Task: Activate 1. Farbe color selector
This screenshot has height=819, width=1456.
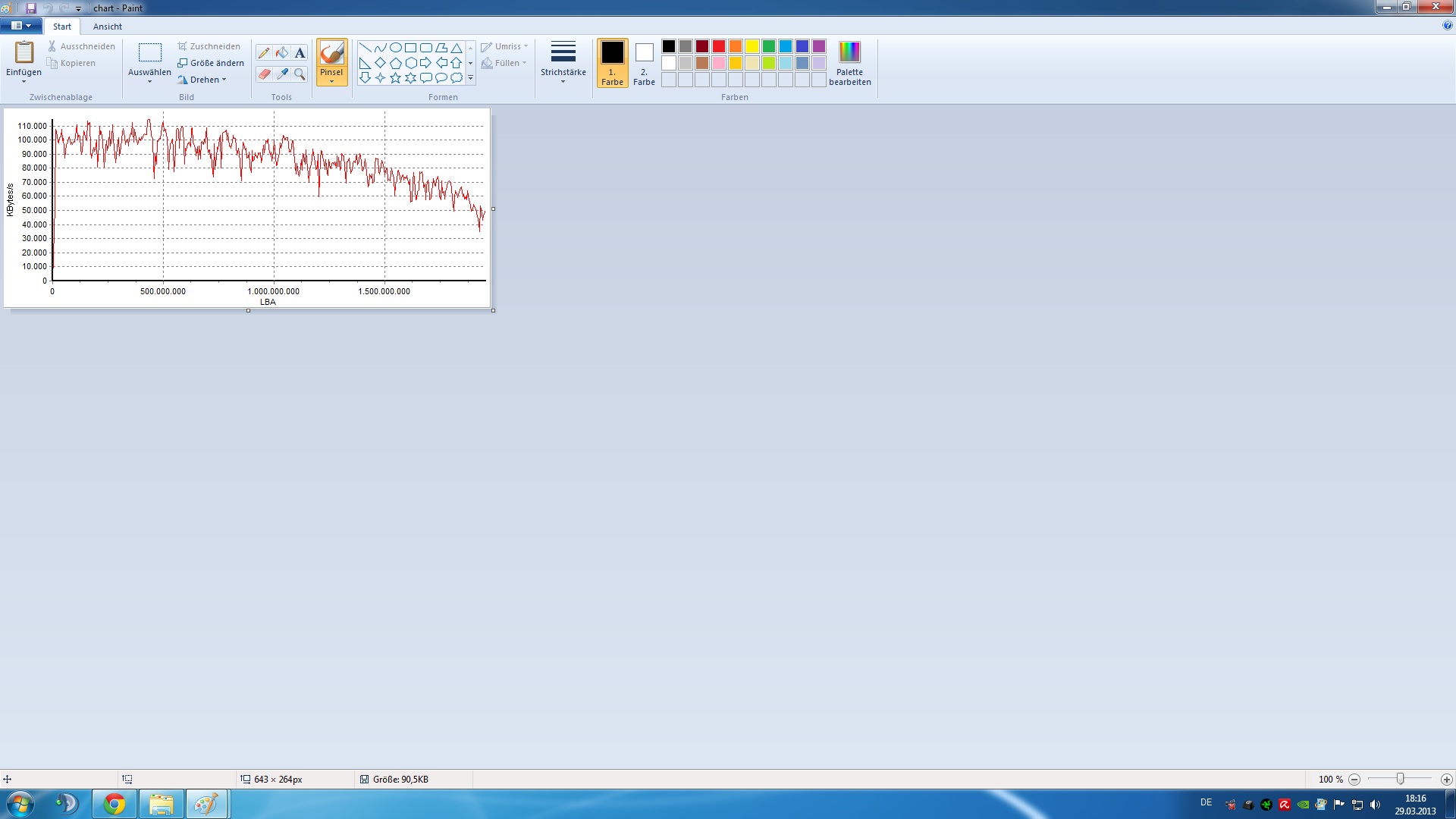Action: 612,63
